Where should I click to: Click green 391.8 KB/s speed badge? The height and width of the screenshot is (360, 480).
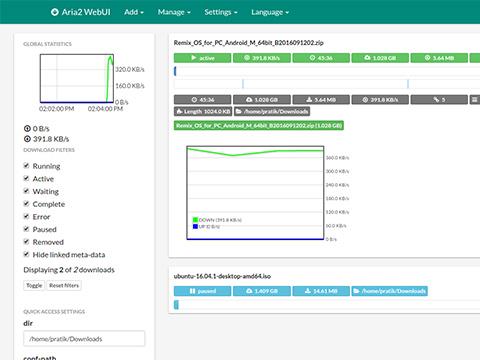pyautogui.click(x=262, y=58)
